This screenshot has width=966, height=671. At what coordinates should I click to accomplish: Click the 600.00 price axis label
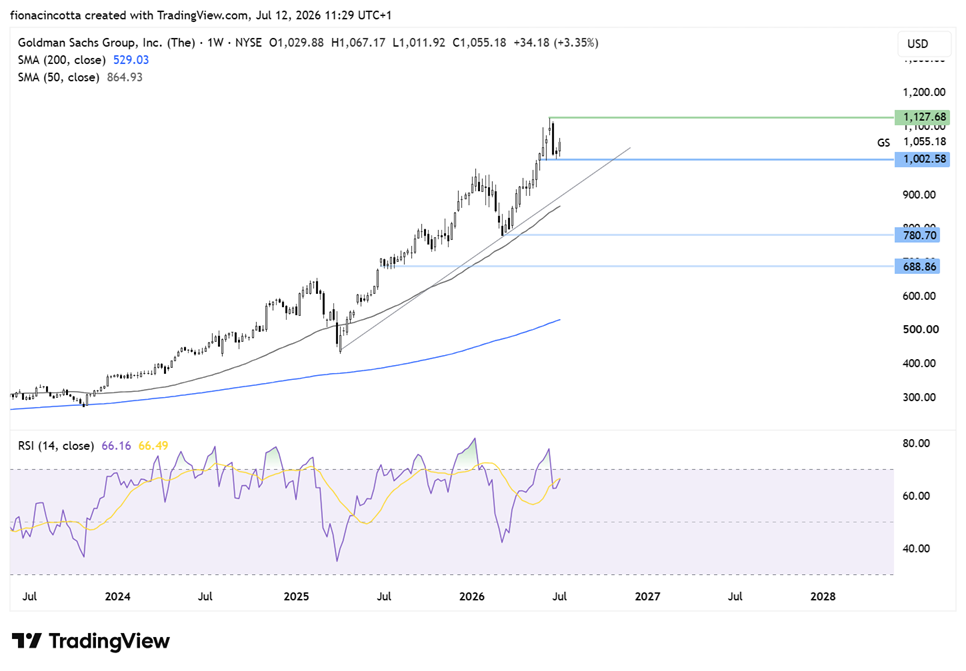pyautogui.click(x=919, y=296)
